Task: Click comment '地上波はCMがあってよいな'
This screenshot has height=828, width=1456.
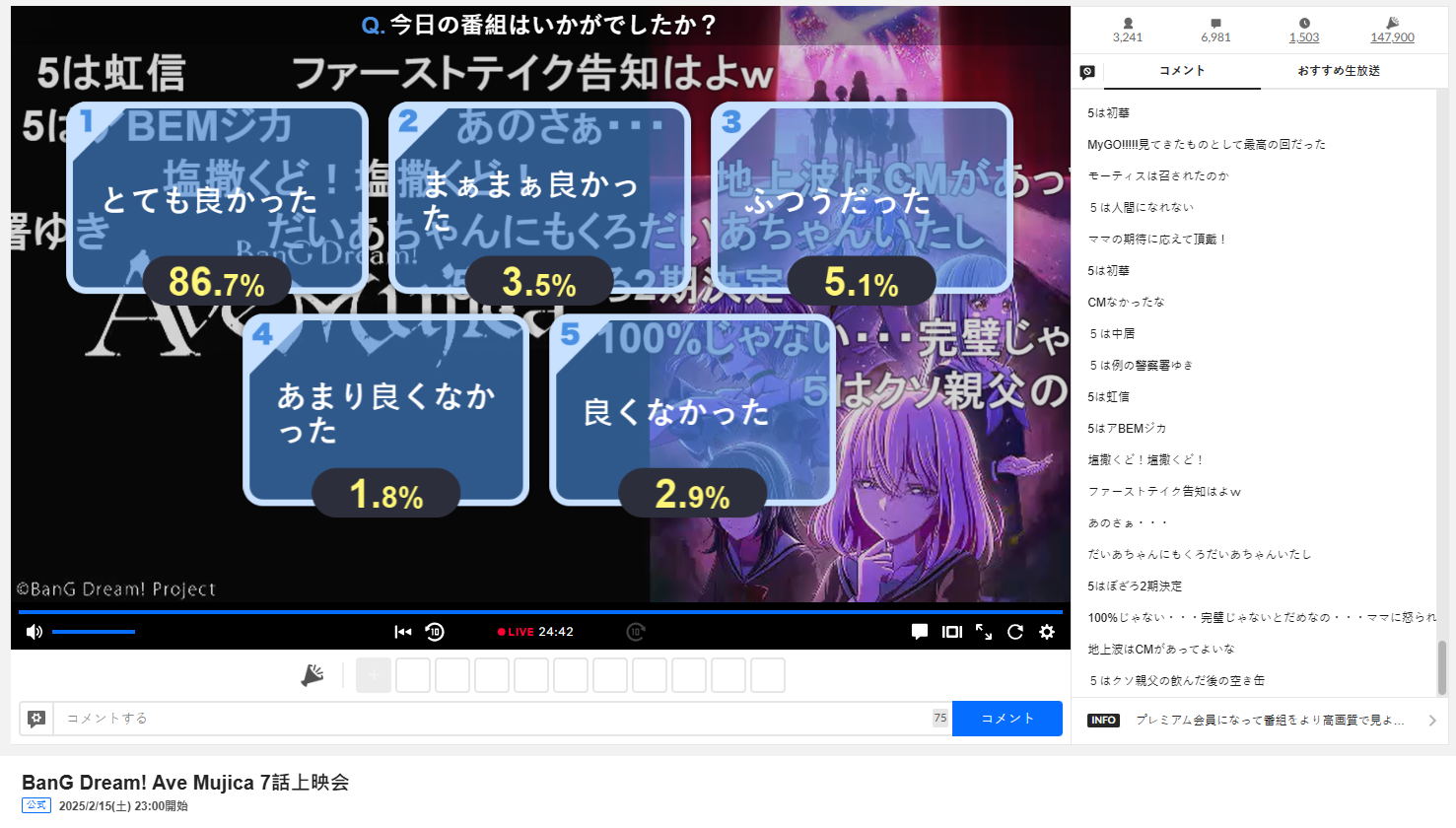Action: tap(1160, 650)
